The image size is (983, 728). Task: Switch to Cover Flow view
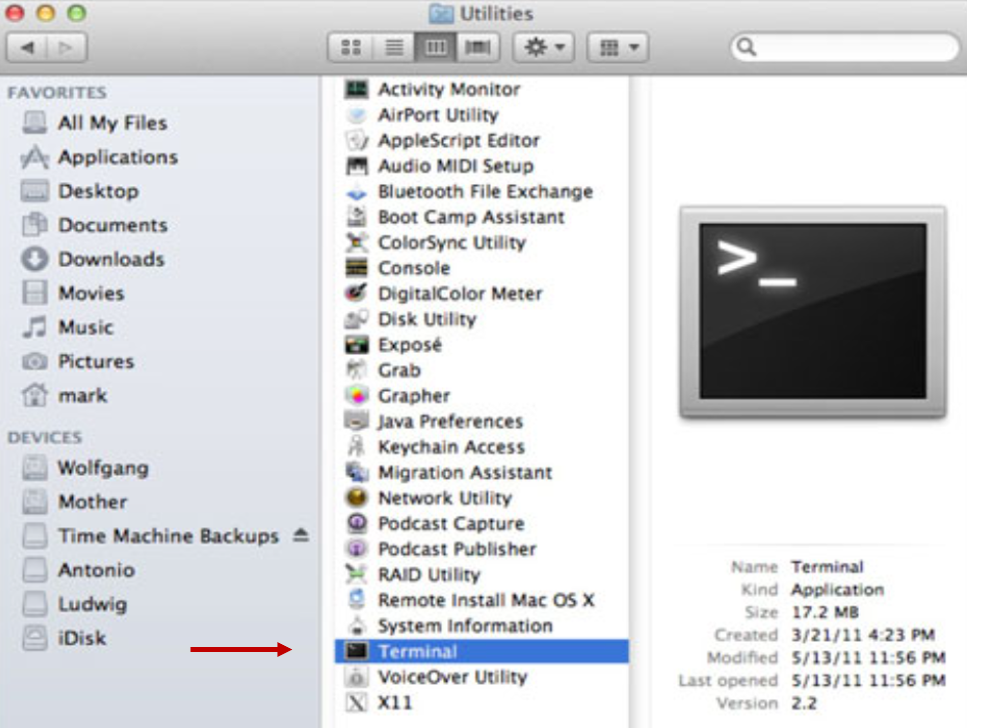pyautogui.click(x=478, y=47)
